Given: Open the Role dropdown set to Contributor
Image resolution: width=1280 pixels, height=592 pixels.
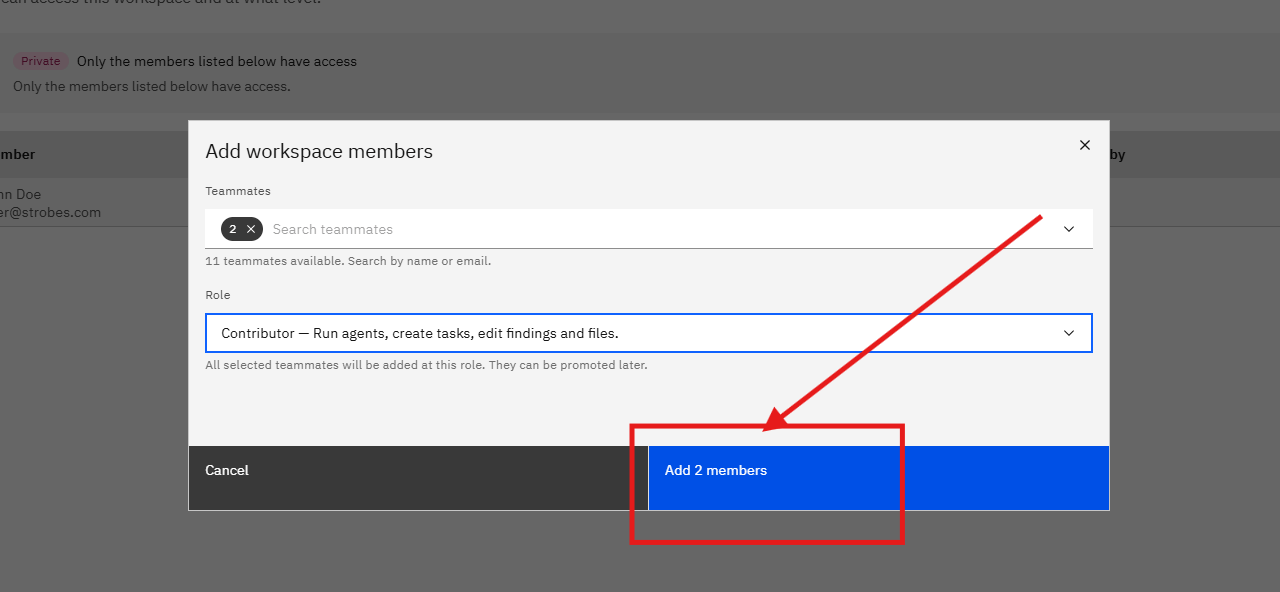Looking at the screenshot, I should tap(649, 333).
